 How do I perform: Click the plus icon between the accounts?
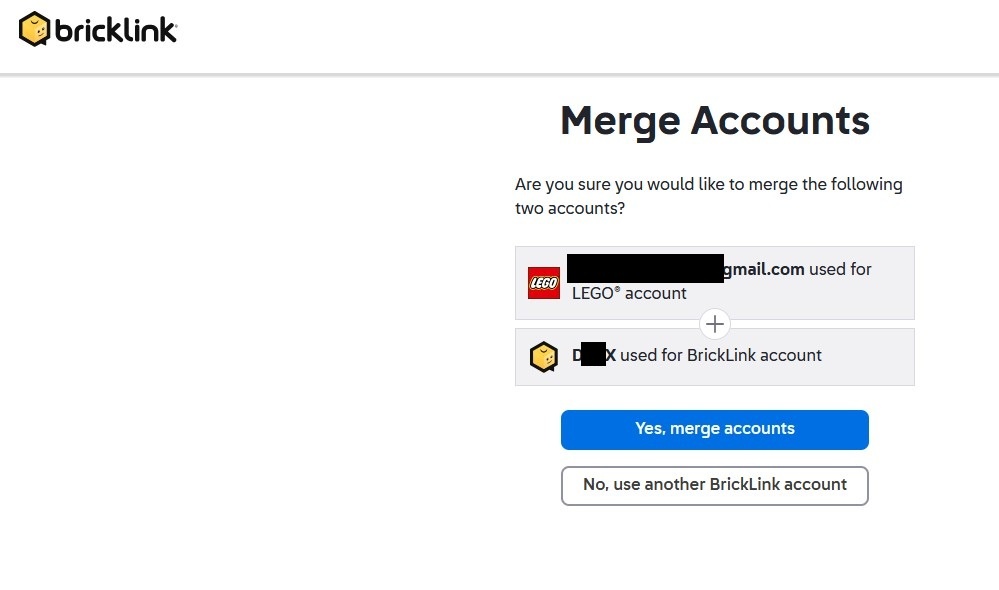(x=715, y=324)
